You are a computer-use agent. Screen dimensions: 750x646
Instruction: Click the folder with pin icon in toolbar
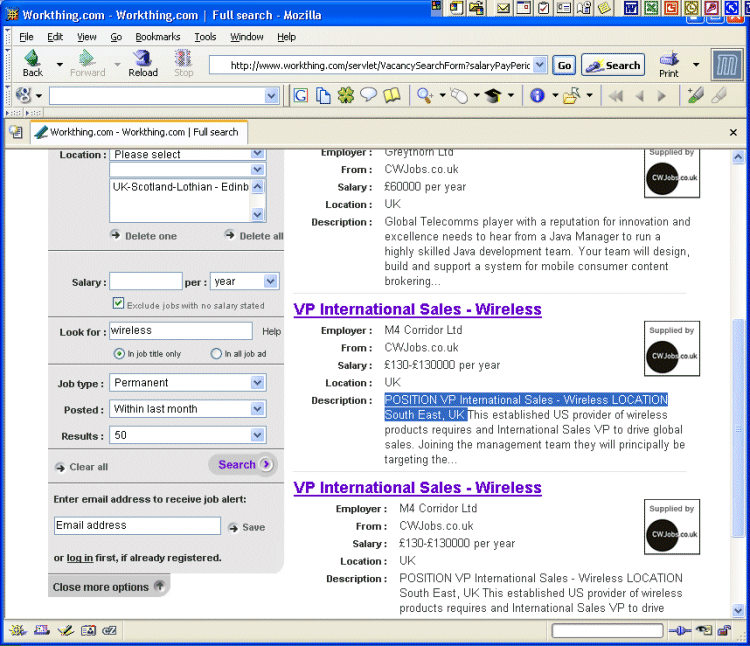572,96
